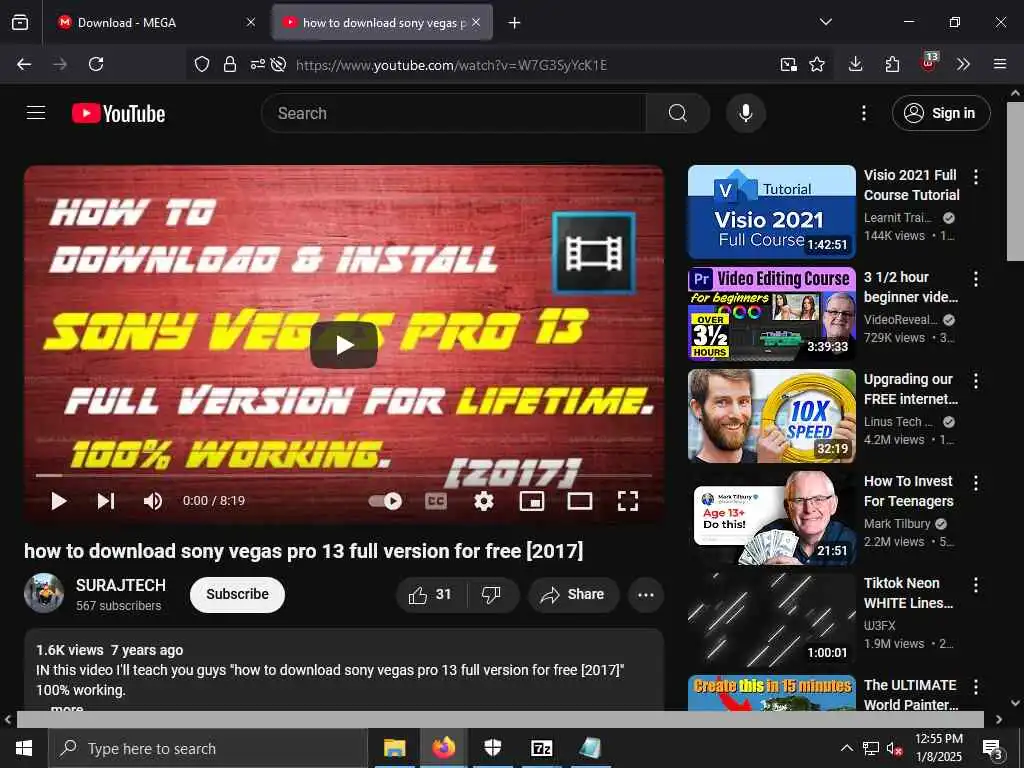Open the Windows Start menu
The width and height of the screenshot is (1024, 768).
pos(24,748)
